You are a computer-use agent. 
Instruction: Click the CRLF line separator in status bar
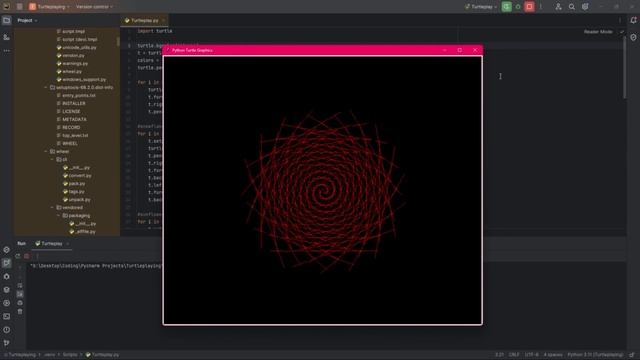(514, 355)
